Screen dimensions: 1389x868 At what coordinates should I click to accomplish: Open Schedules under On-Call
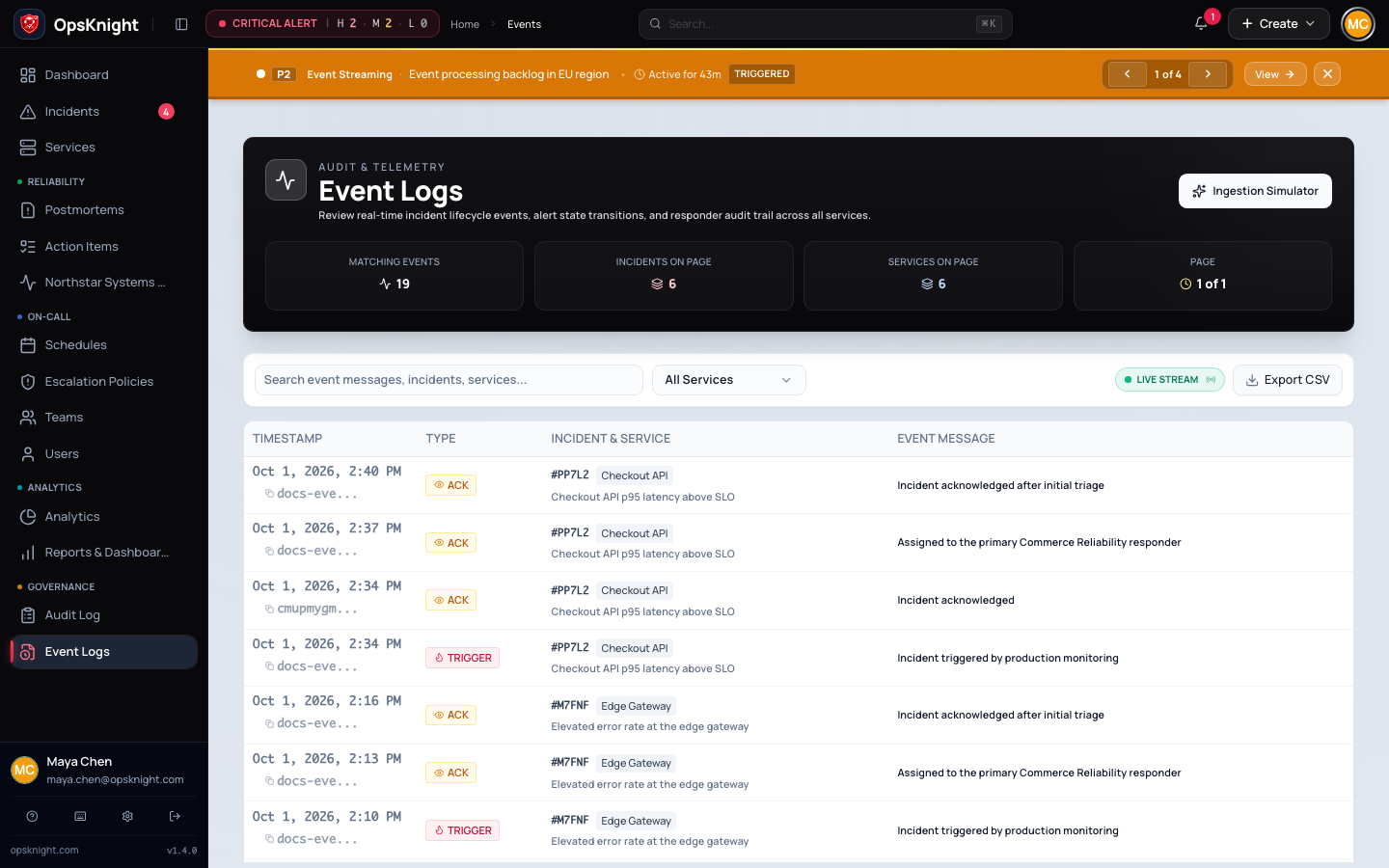(104, 345)
